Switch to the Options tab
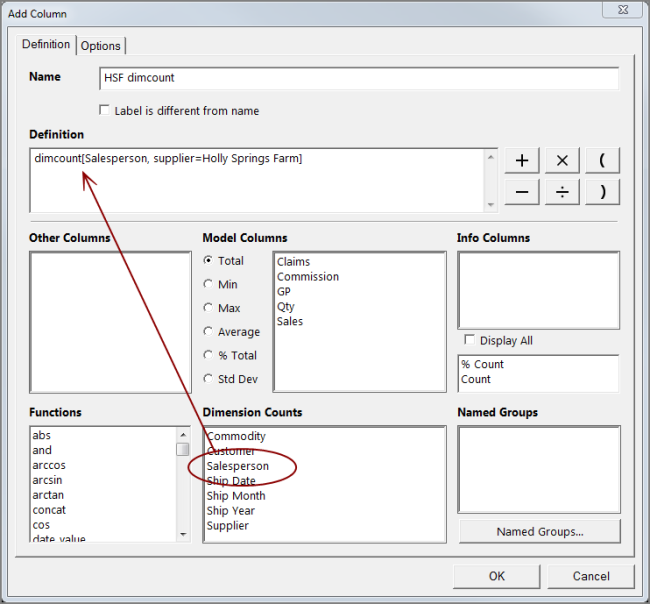 (x=101, y=46)
